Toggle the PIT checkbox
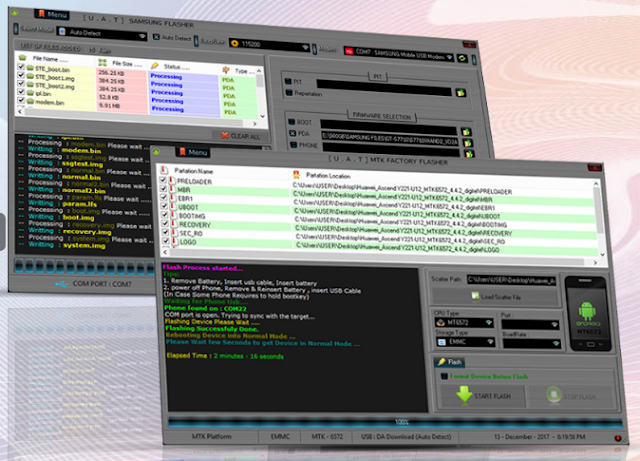 click(288, 81)
